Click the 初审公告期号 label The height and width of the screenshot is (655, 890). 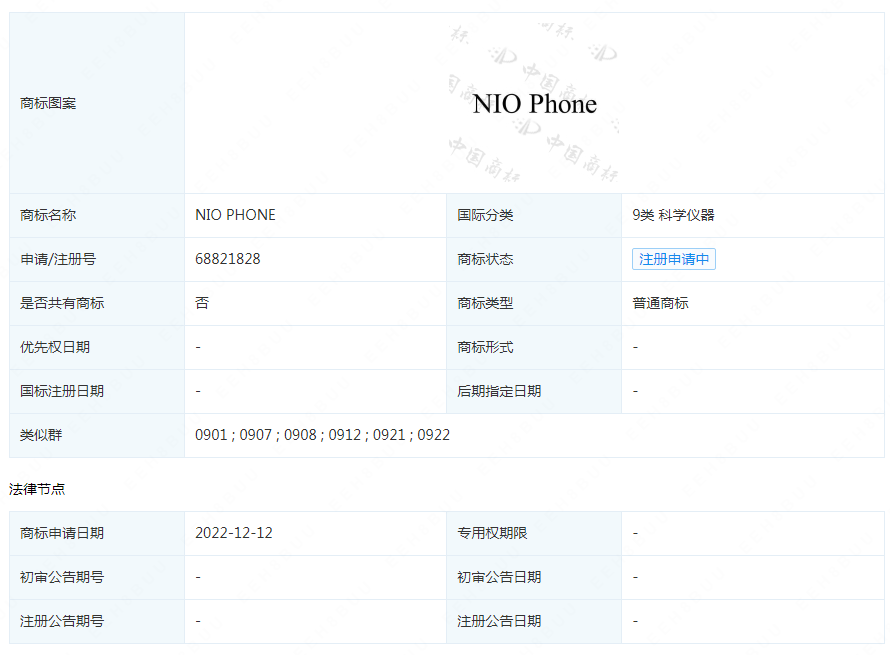pos(62,577)
